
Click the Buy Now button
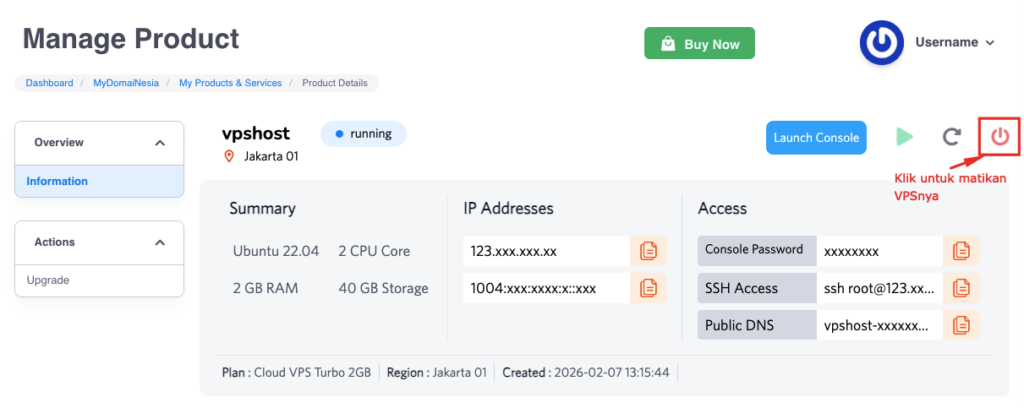click(699, 44)
